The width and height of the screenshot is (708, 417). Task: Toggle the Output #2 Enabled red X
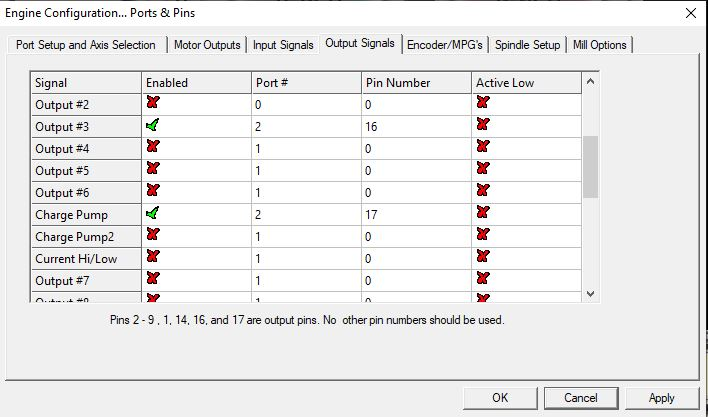coord(153,102)
